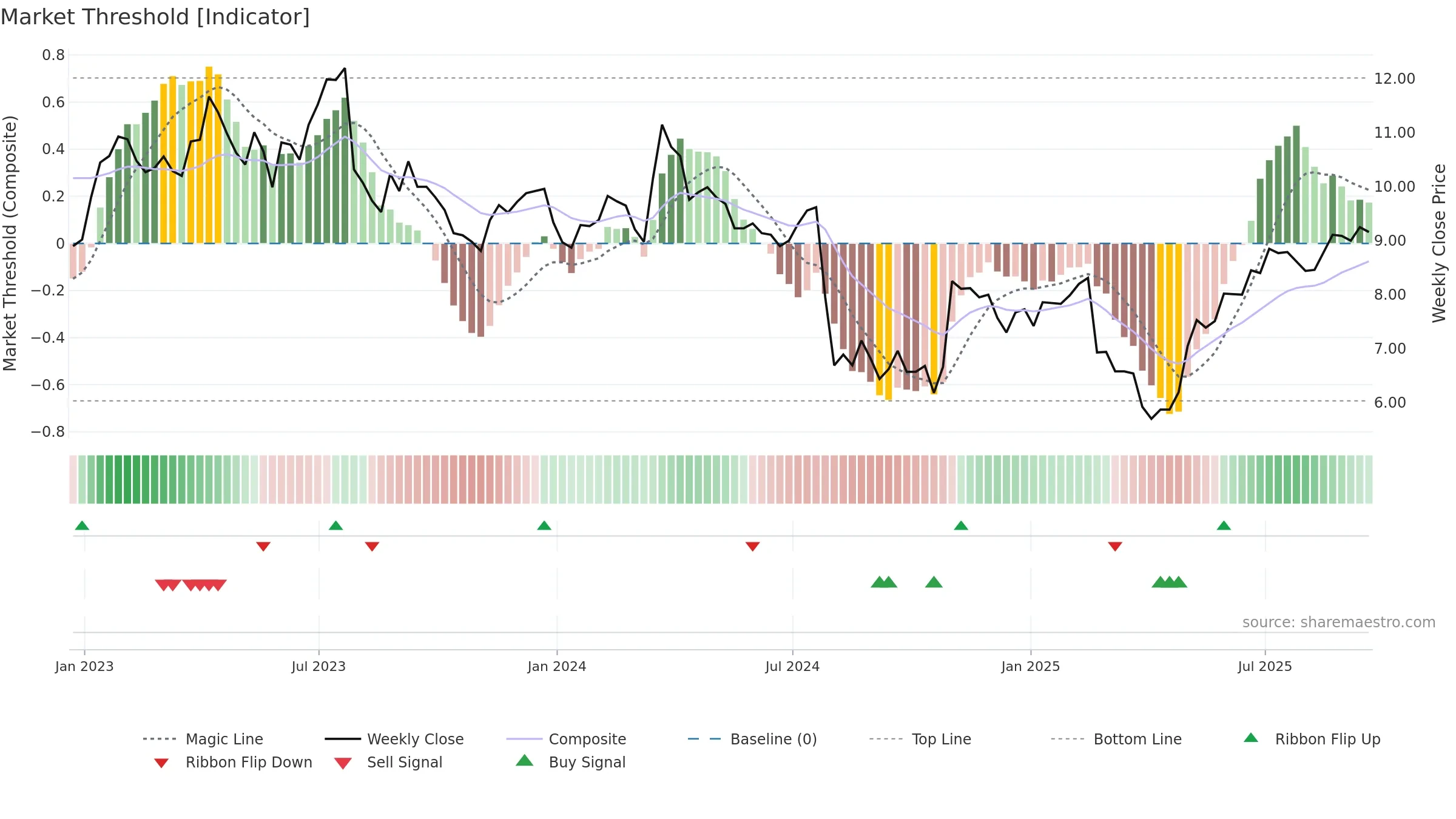Click the Jan 2025 x-axis label
This screenshot has height=819, width=1456.
click(x=1031, y=666)
